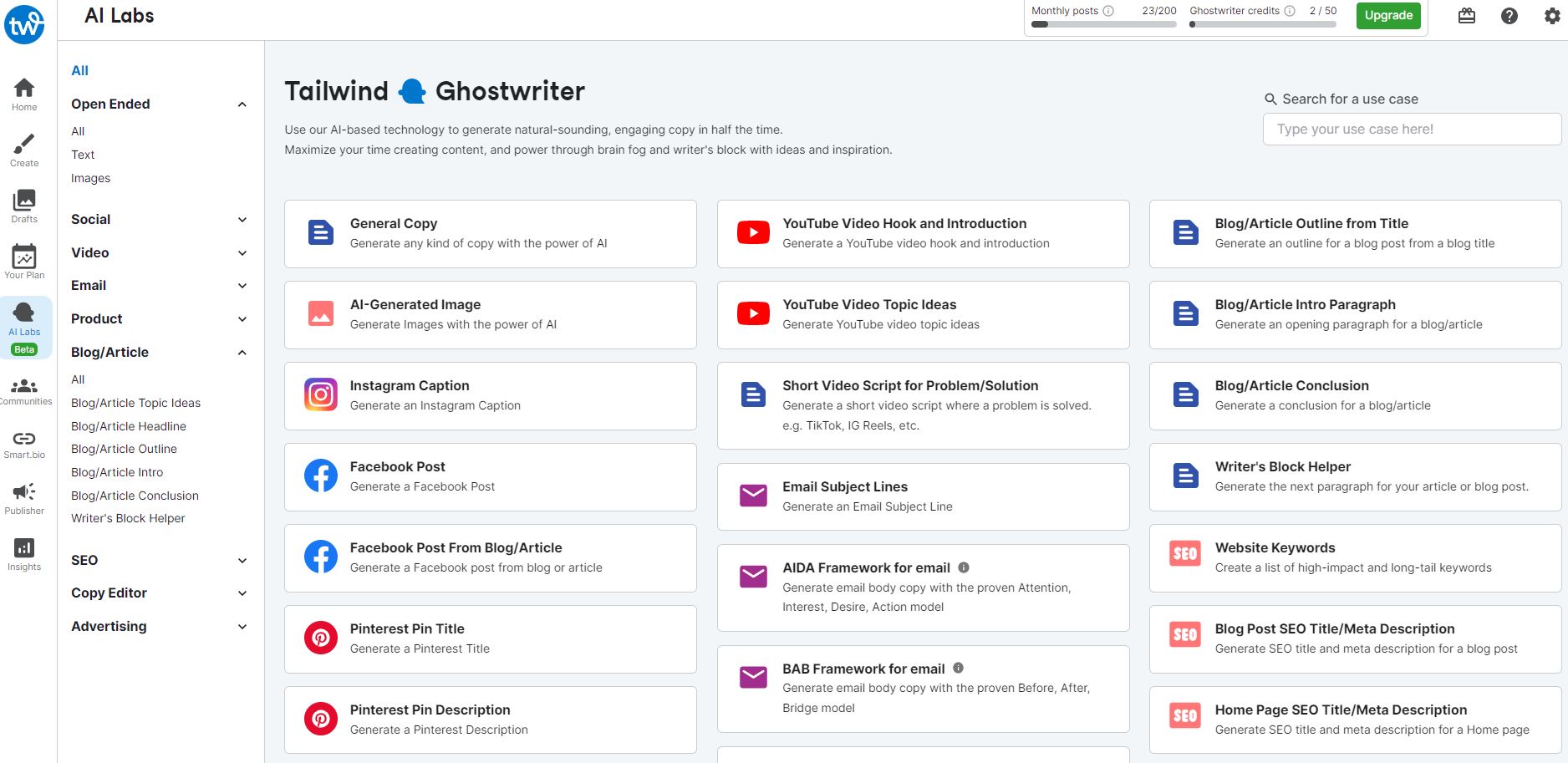Click YouTube Video Hook icon
Image resolution: width=1568 pixels, height=763 pixels.
tap(753, 232)
